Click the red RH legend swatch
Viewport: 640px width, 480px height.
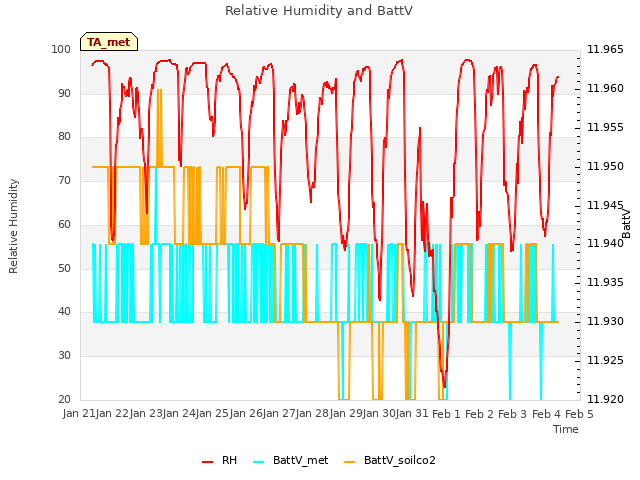click(x=207, y=462)
